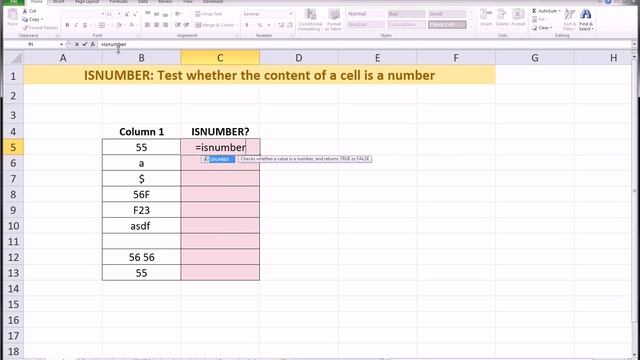Apply Comma Style format
The image size is (640, 360).
click(x=269, y=25)
